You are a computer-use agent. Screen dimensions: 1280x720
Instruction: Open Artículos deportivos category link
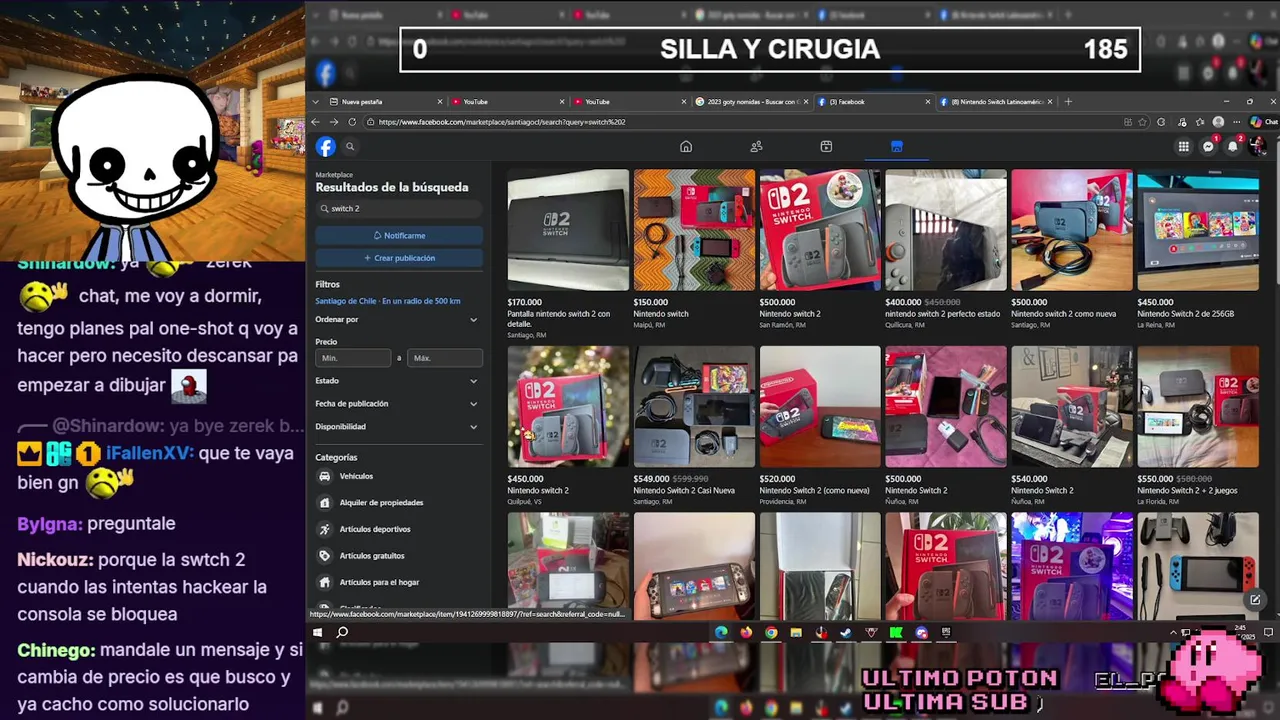375,529
